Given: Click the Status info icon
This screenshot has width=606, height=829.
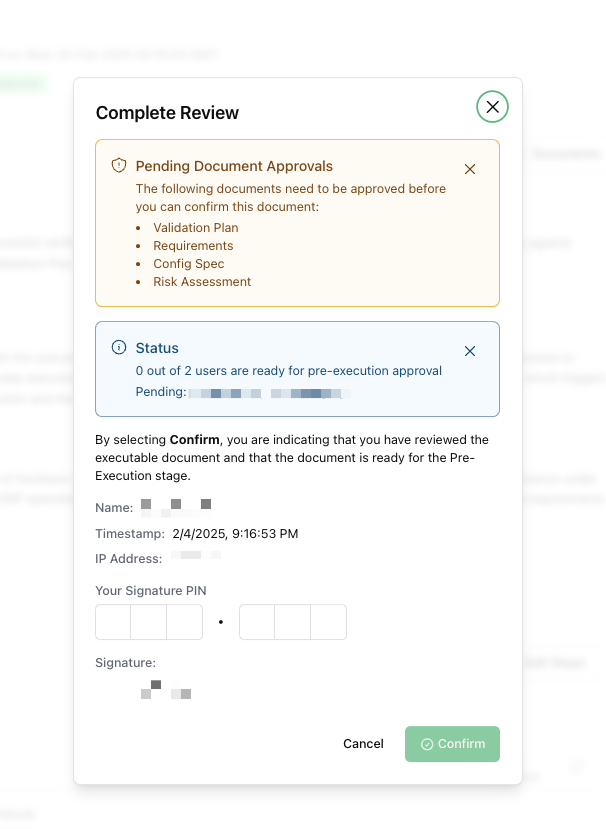Looking at the screenshot, I should click(x=119, y=348).
